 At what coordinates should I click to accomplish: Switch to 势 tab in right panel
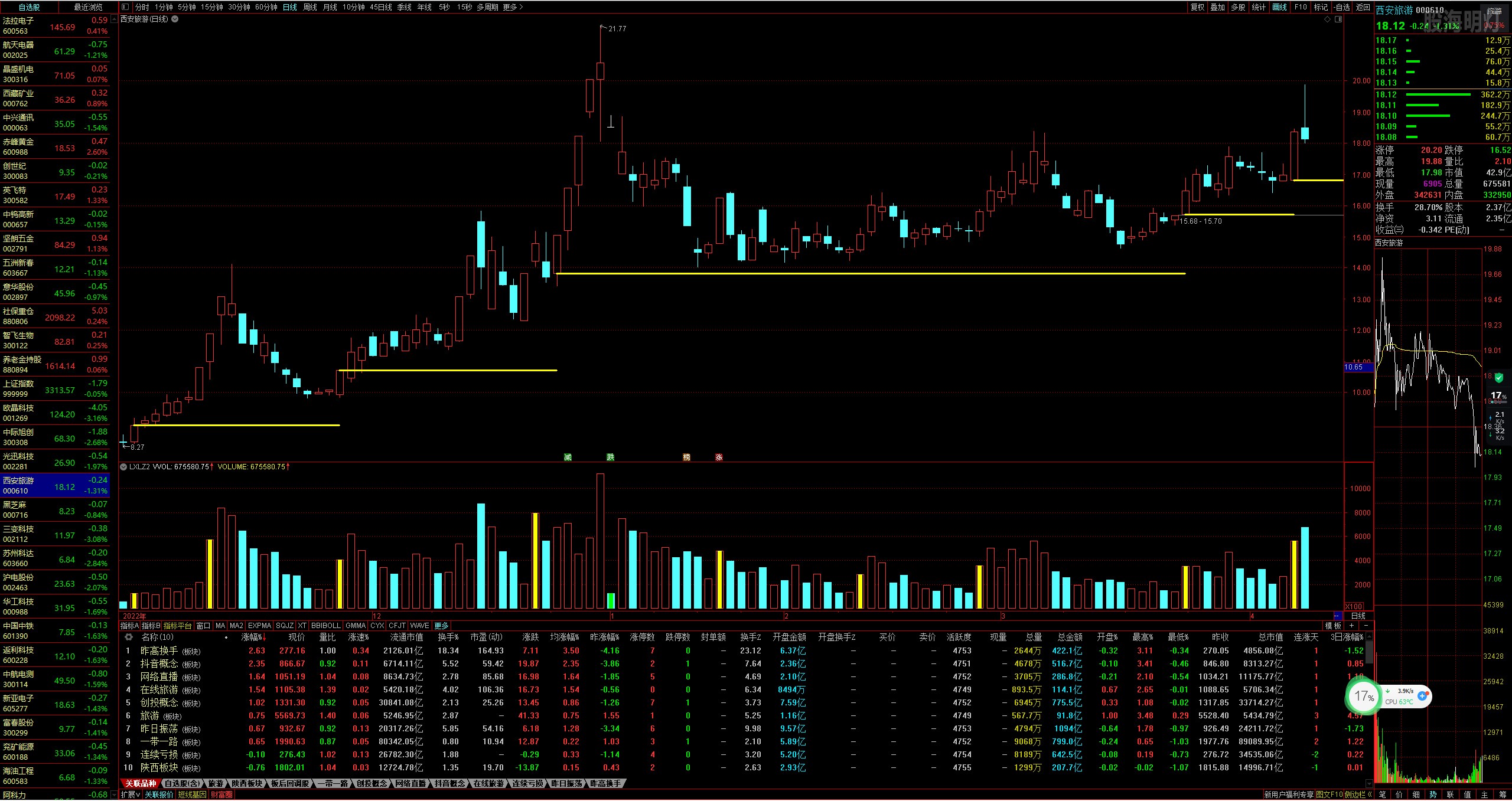click(x=1433, y=795)
